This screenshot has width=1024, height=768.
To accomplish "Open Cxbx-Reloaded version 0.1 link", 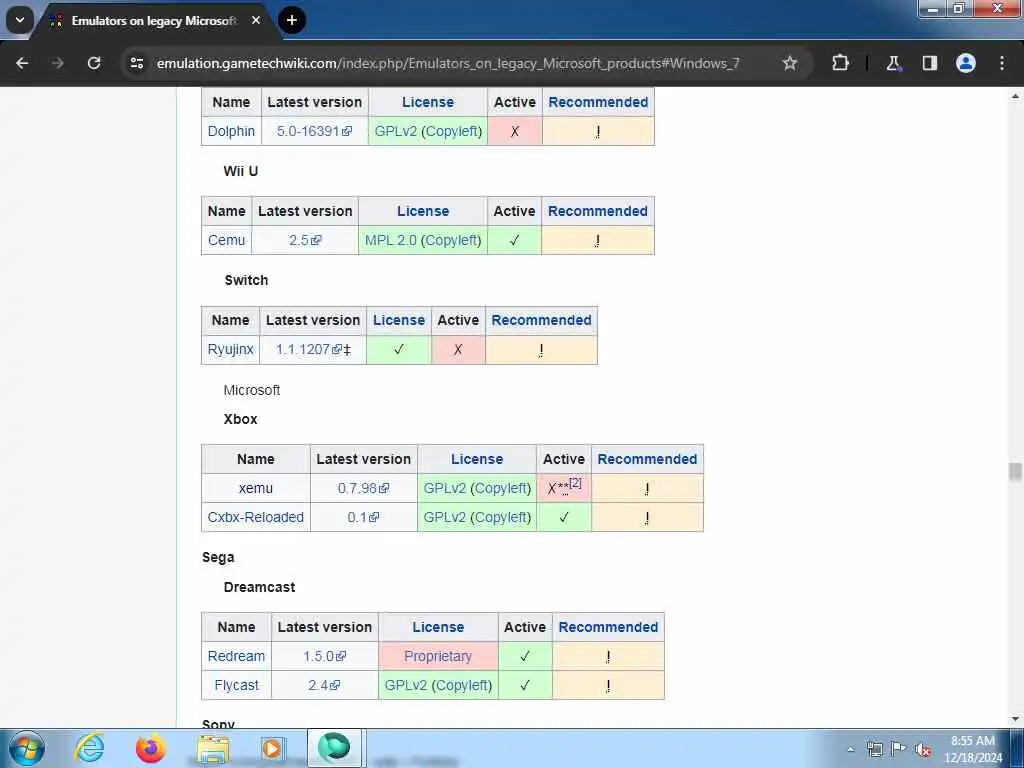I will [363, 517].
